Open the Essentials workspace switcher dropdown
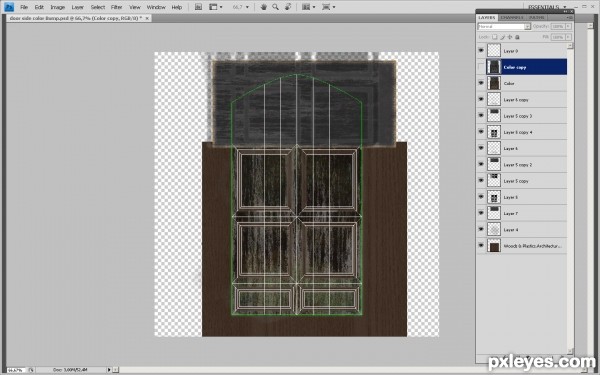Viewport: 600px width, 375px height. pyautogui.click(x=547, y=7)
